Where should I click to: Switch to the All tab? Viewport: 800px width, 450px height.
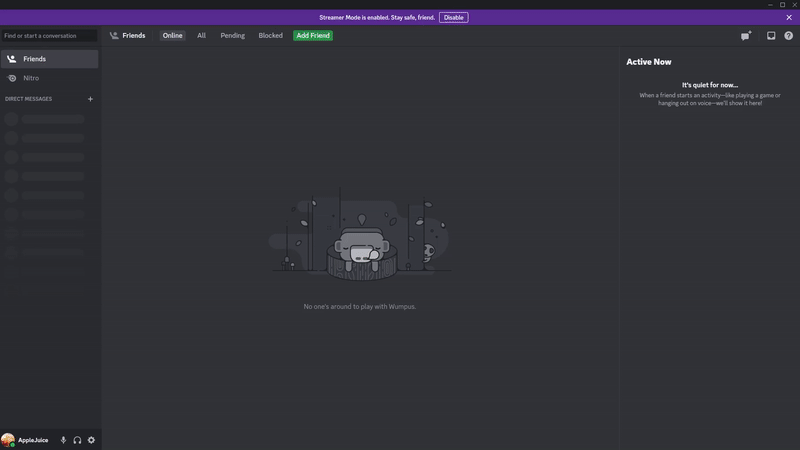tap(202, 36)
